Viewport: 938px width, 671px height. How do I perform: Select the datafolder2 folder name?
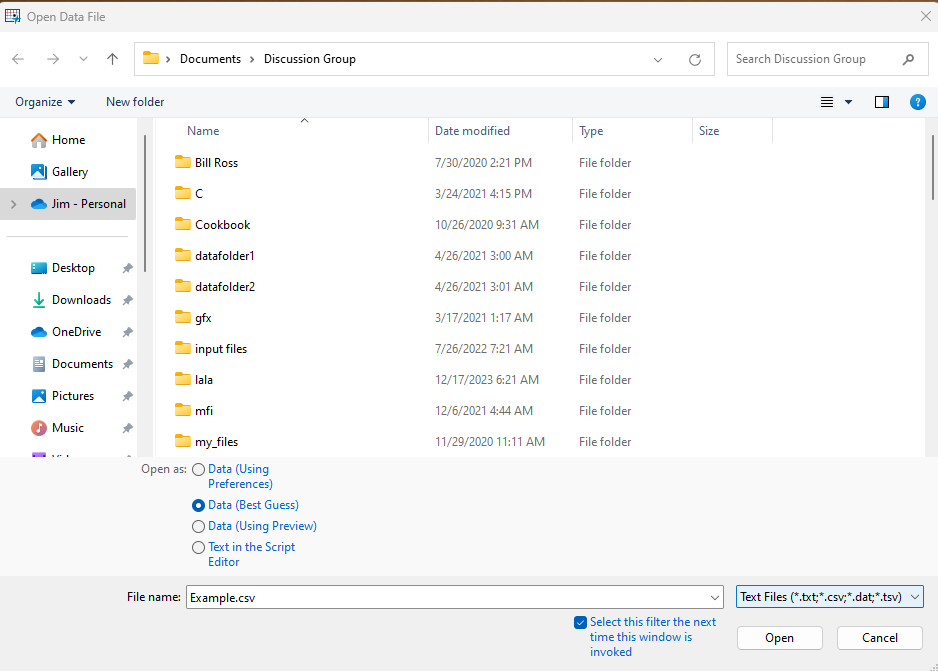(x=225, y=286)
